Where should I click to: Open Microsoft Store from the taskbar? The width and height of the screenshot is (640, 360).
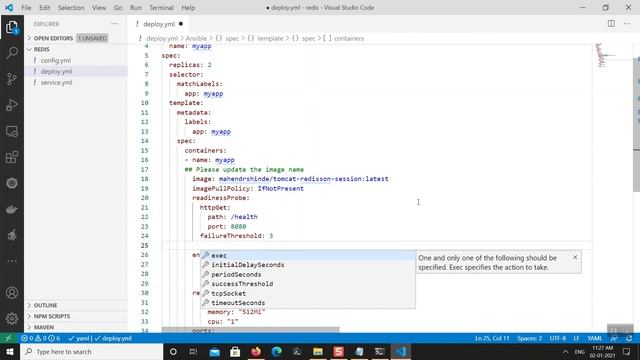(235, 351)
